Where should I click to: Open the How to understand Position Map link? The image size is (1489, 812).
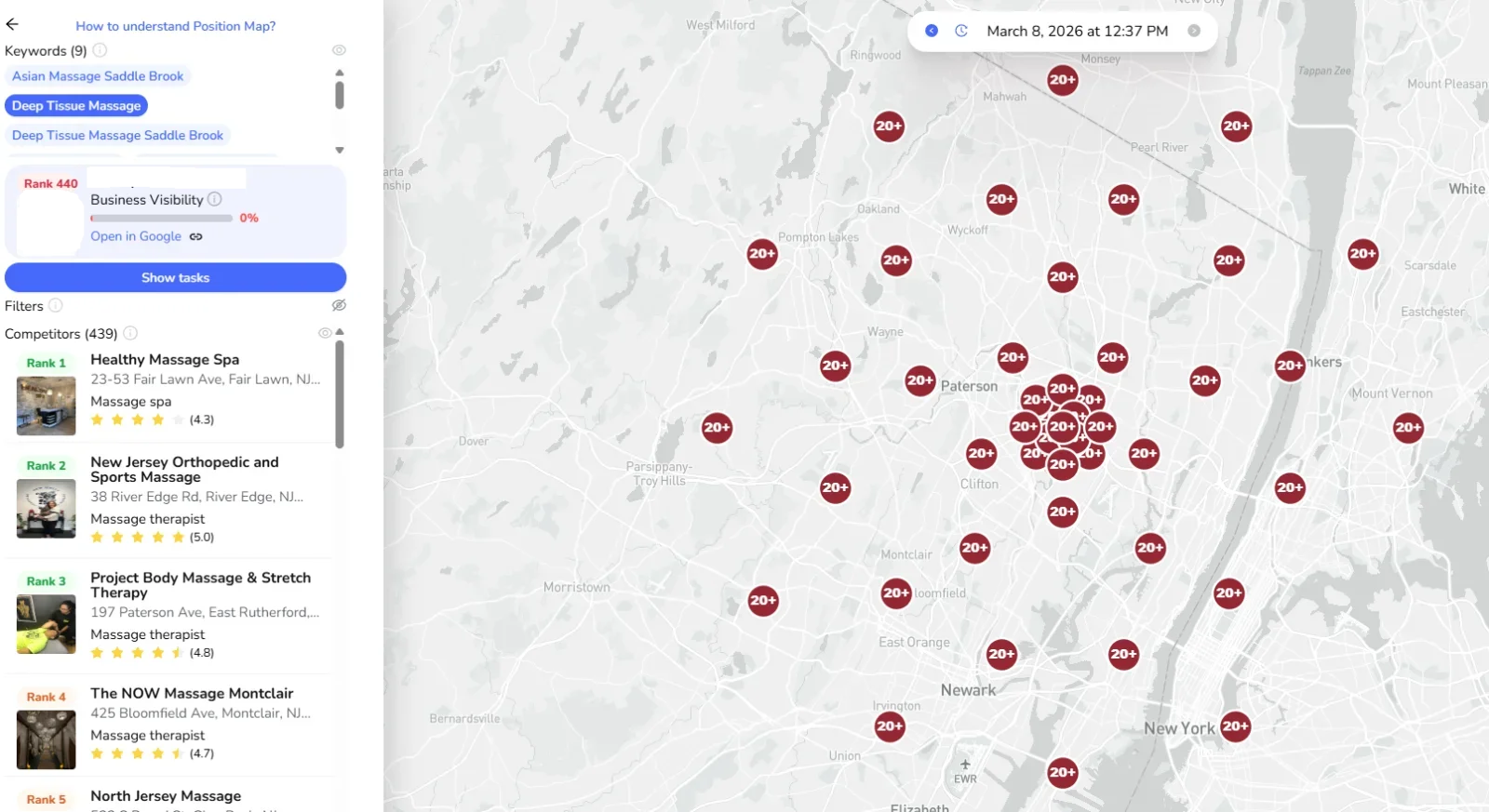175,26
